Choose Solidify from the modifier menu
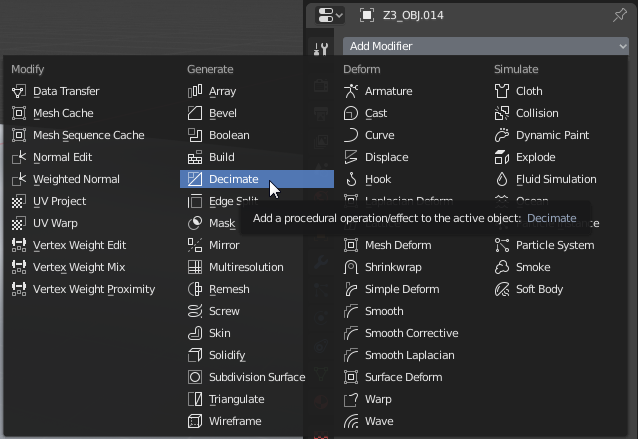Image resolution: width=638 pixels, height=439 pixels. pos(229,355)
